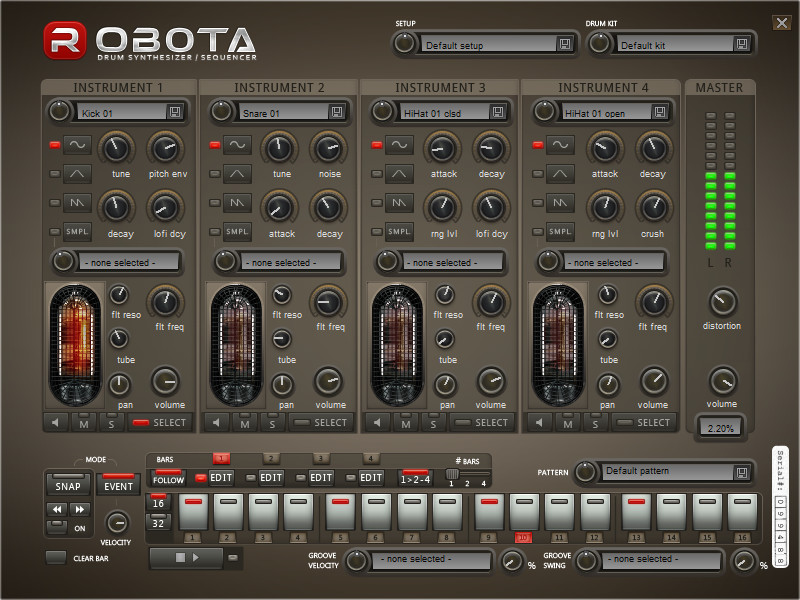Select the 32 step resolution tab

158,522
